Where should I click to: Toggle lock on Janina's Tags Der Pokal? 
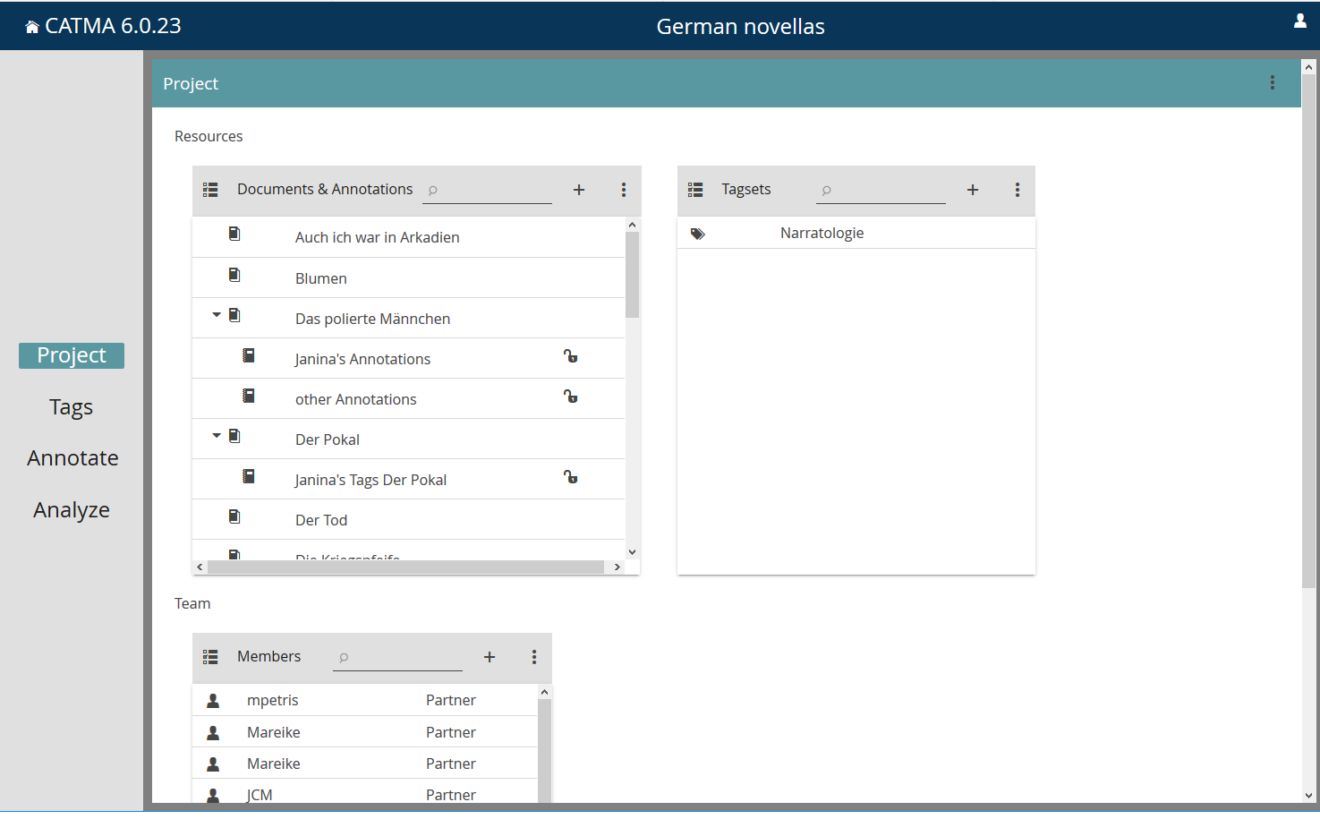570,478
